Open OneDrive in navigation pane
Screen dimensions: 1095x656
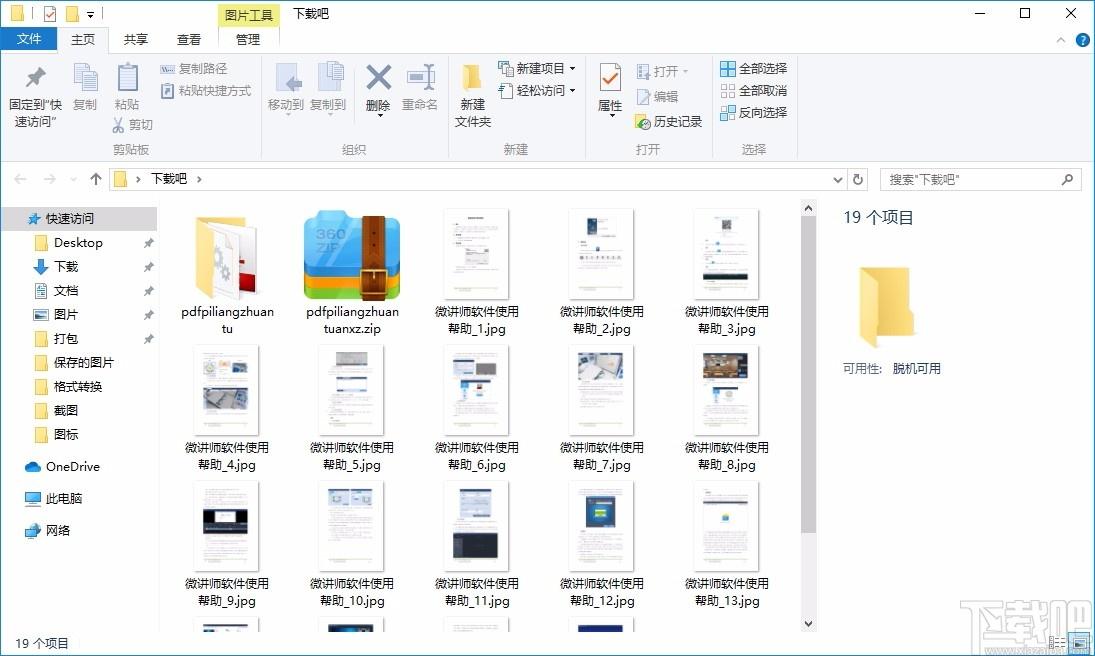63,467
